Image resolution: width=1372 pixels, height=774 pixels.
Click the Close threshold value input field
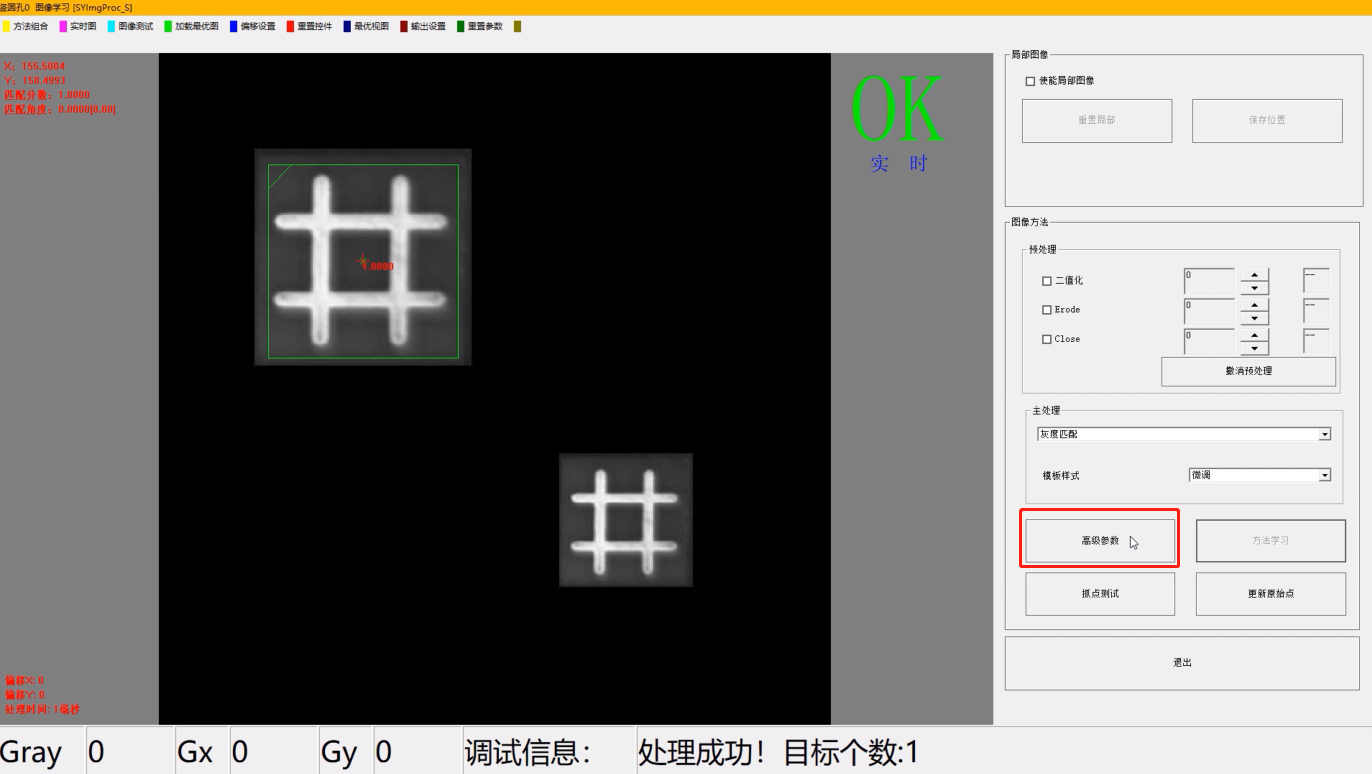click(1208, 340)
